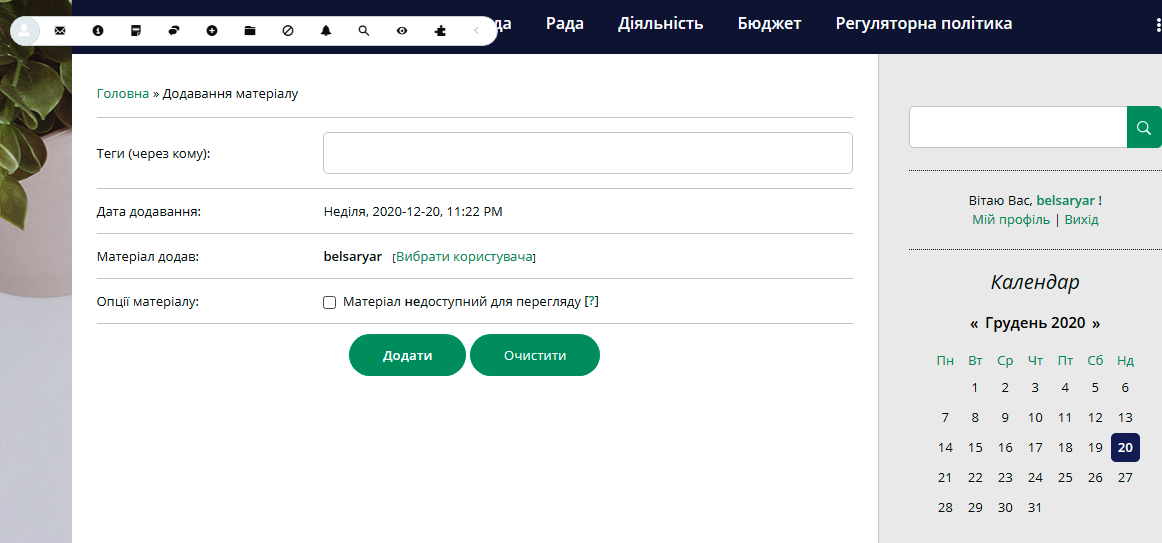Click the bell notifications icon

tap(326, 31)
